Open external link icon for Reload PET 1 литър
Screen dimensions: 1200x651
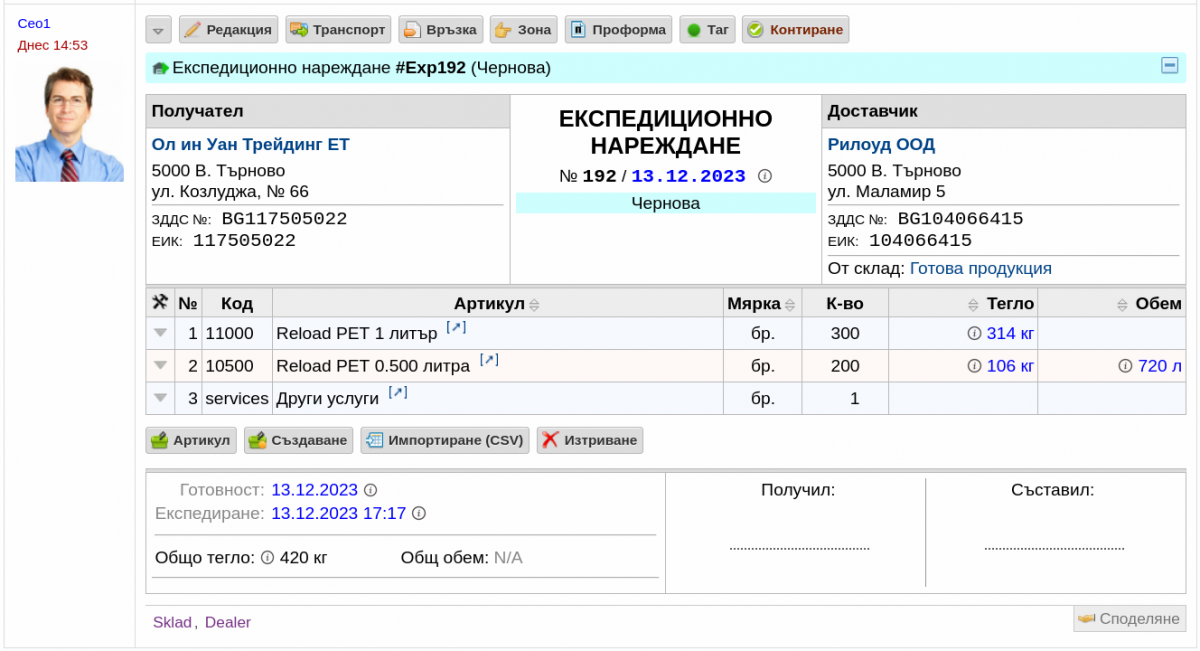click(456, 328)
